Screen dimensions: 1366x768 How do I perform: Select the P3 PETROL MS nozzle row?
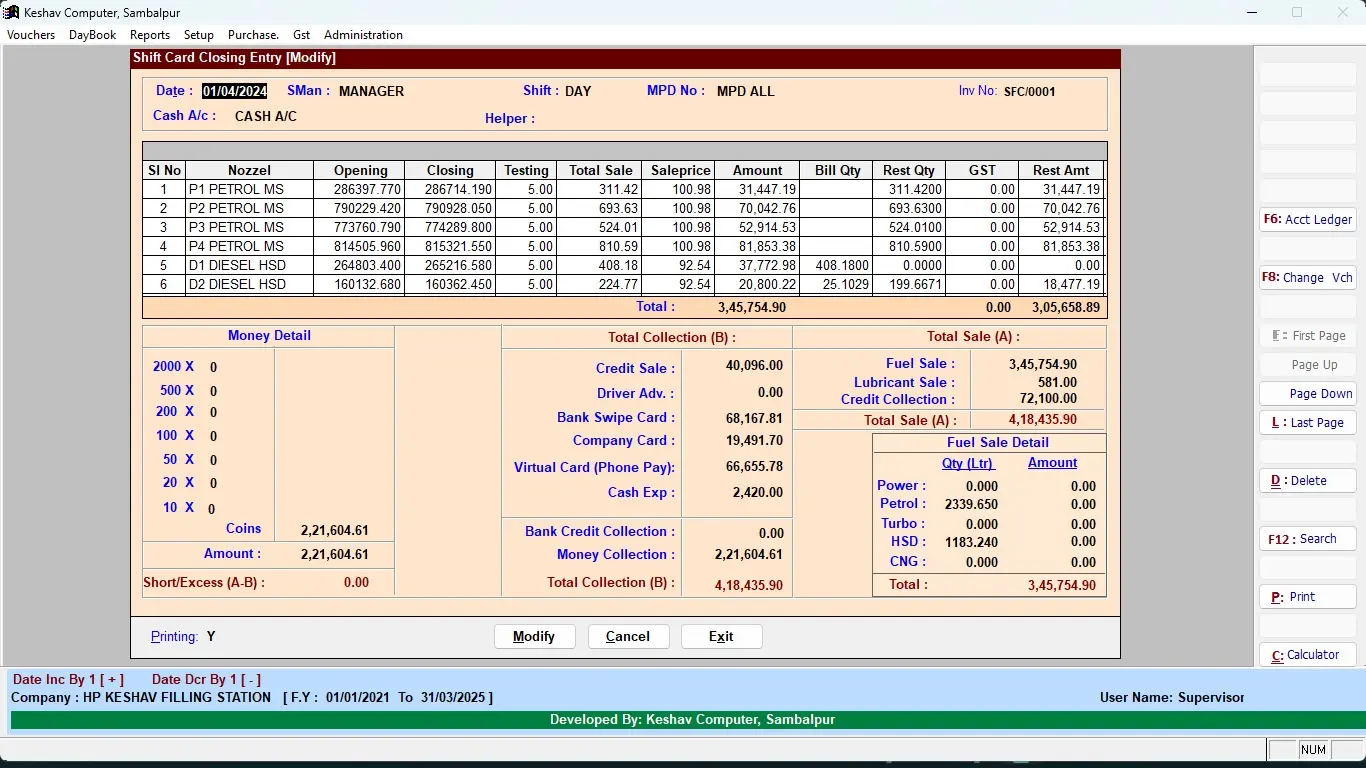623,227
